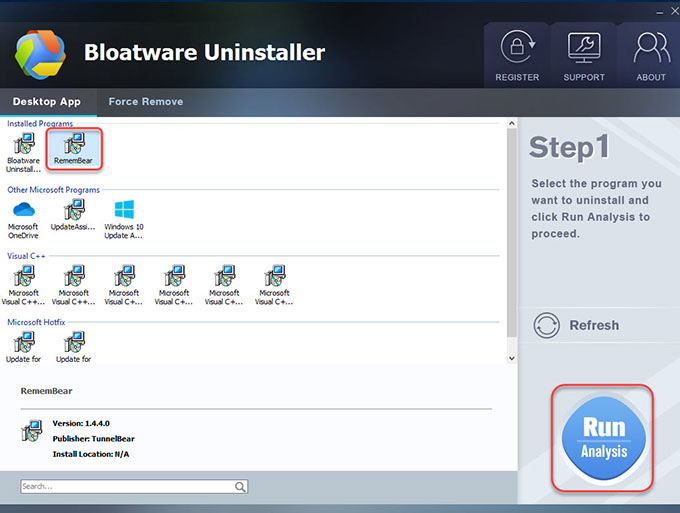
Task: Click the Run Analysis button
Action: coord(603,438)
